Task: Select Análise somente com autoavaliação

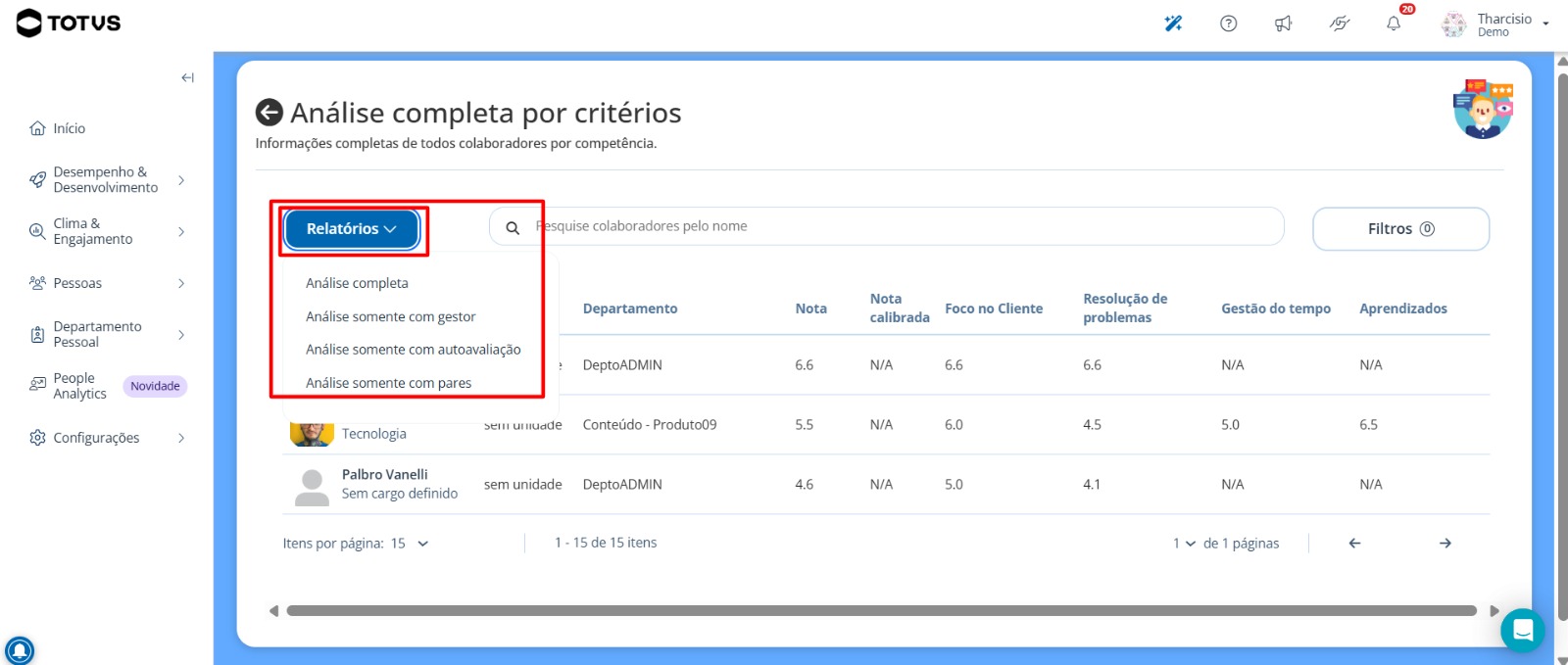Action: tap(413, 350)
